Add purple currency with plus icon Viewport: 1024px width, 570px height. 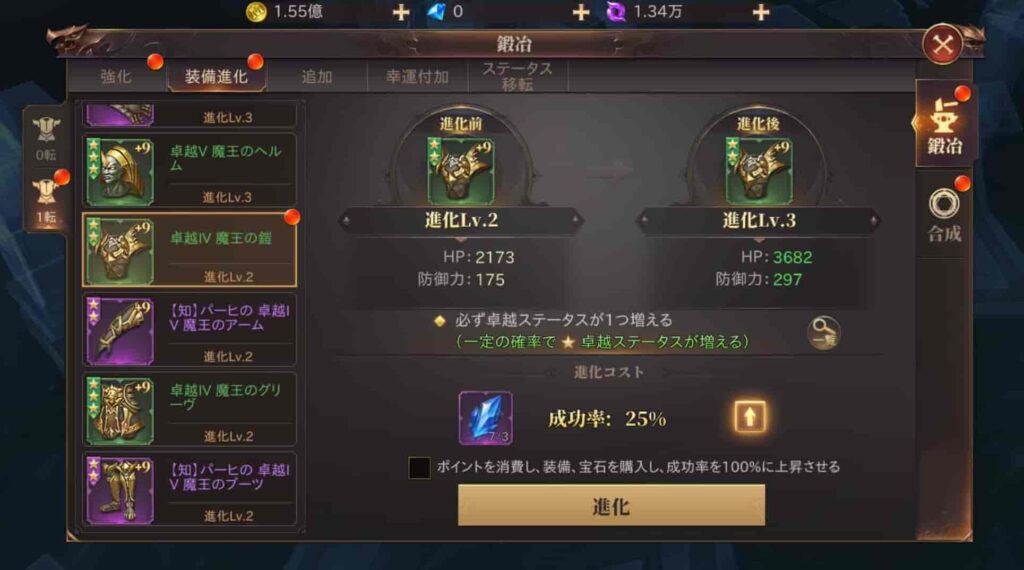coord(761,12)
